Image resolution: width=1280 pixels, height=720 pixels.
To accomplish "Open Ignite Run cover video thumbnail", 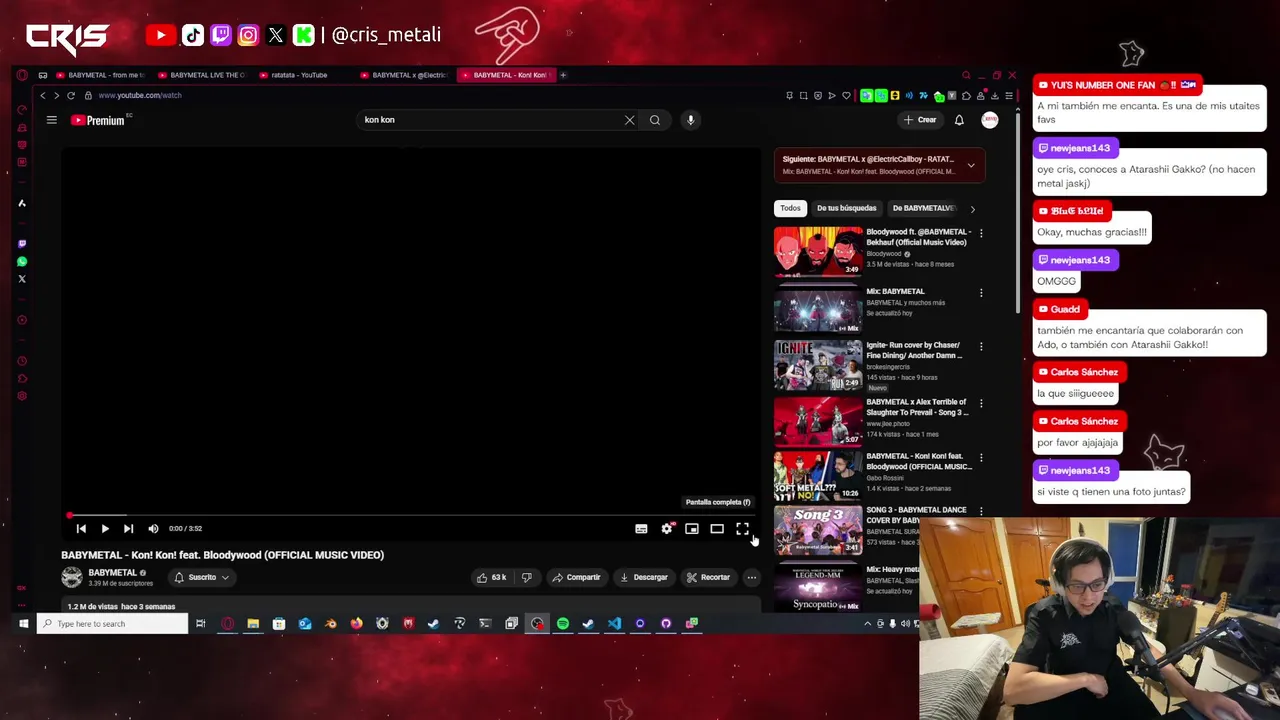I will [x=818, y=365].
